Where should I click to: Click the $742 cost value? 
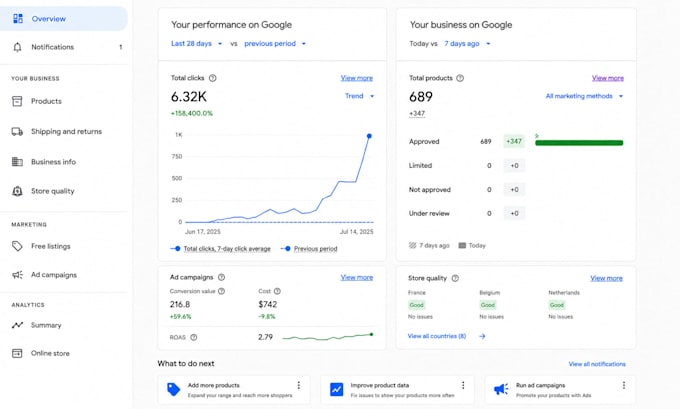[x=268, y=304]
